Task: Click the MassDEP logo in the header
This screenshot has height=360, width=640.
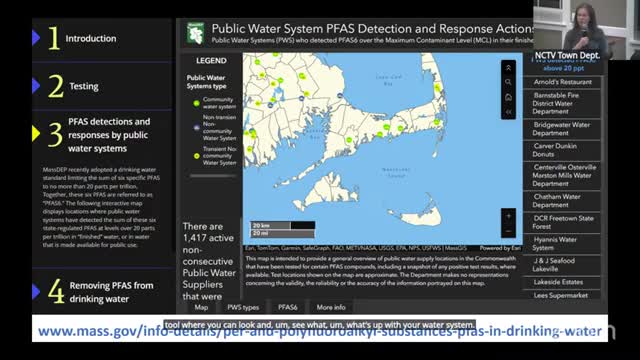Action: pyautogui.click(x=195, y=33)
